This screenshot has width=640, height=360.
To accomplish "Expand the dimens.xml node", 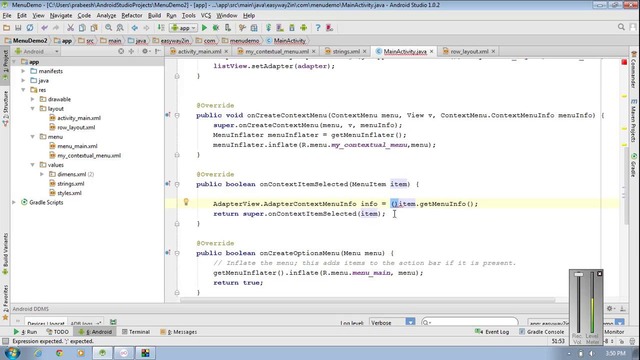I will (42, 174).
